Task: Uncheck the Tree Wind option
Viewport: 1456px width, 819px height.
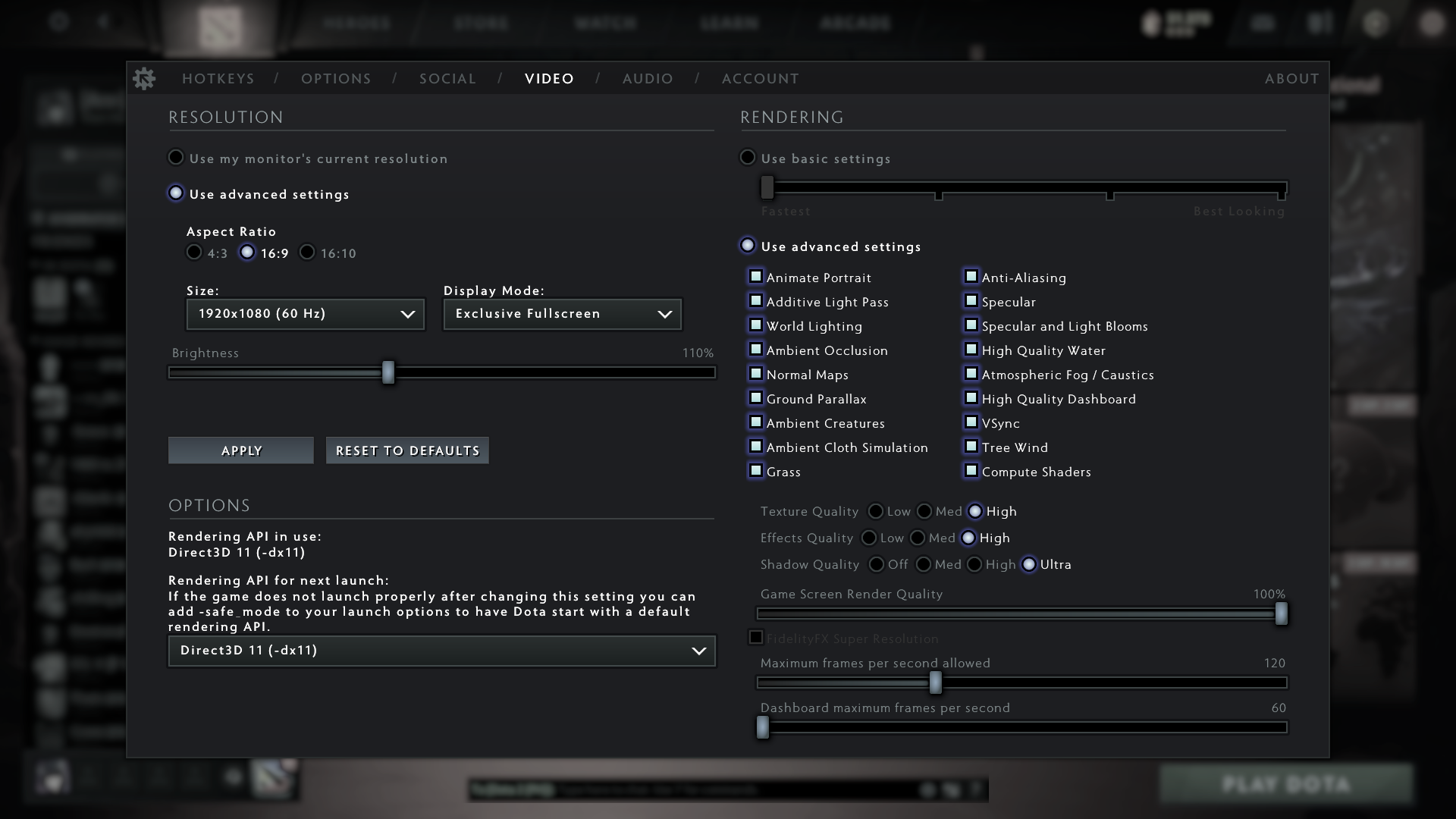Action: point(971,446)
